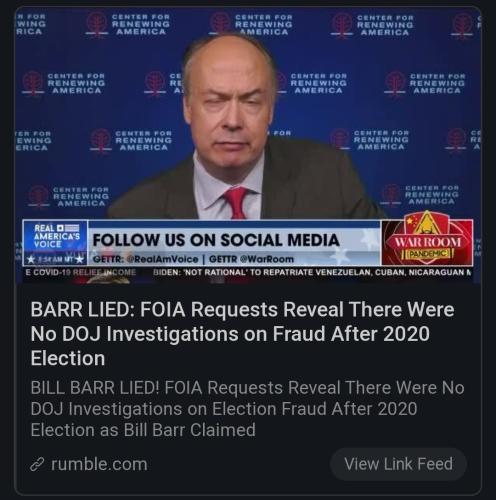Click Center for Renewing America logo above Real America's Voice

69,196
